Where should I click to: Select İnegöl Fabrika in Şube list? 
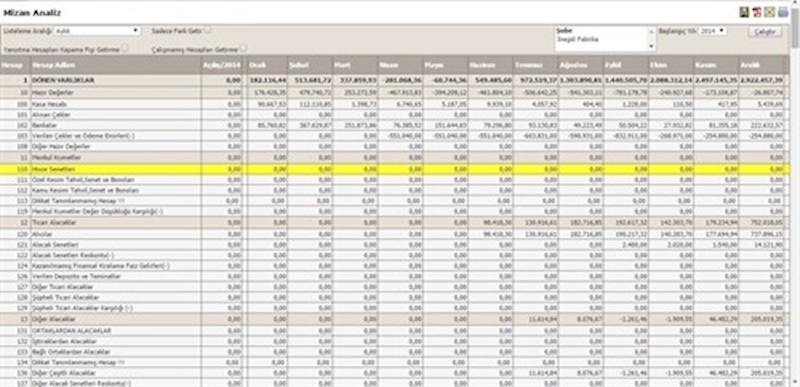coord(578,39)
